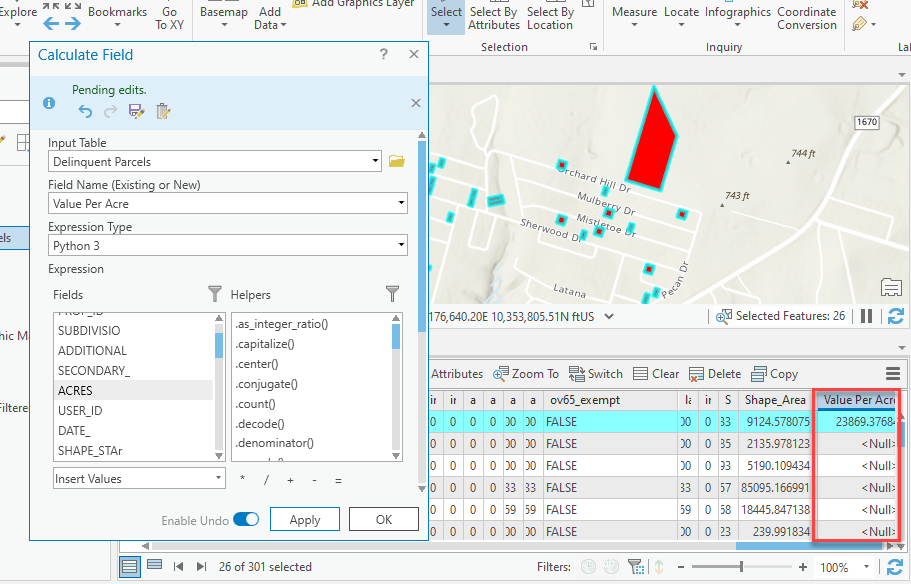Toggle filter by extent funnel icon
Viewport: 911px width, 584px height.
[636, 567]
